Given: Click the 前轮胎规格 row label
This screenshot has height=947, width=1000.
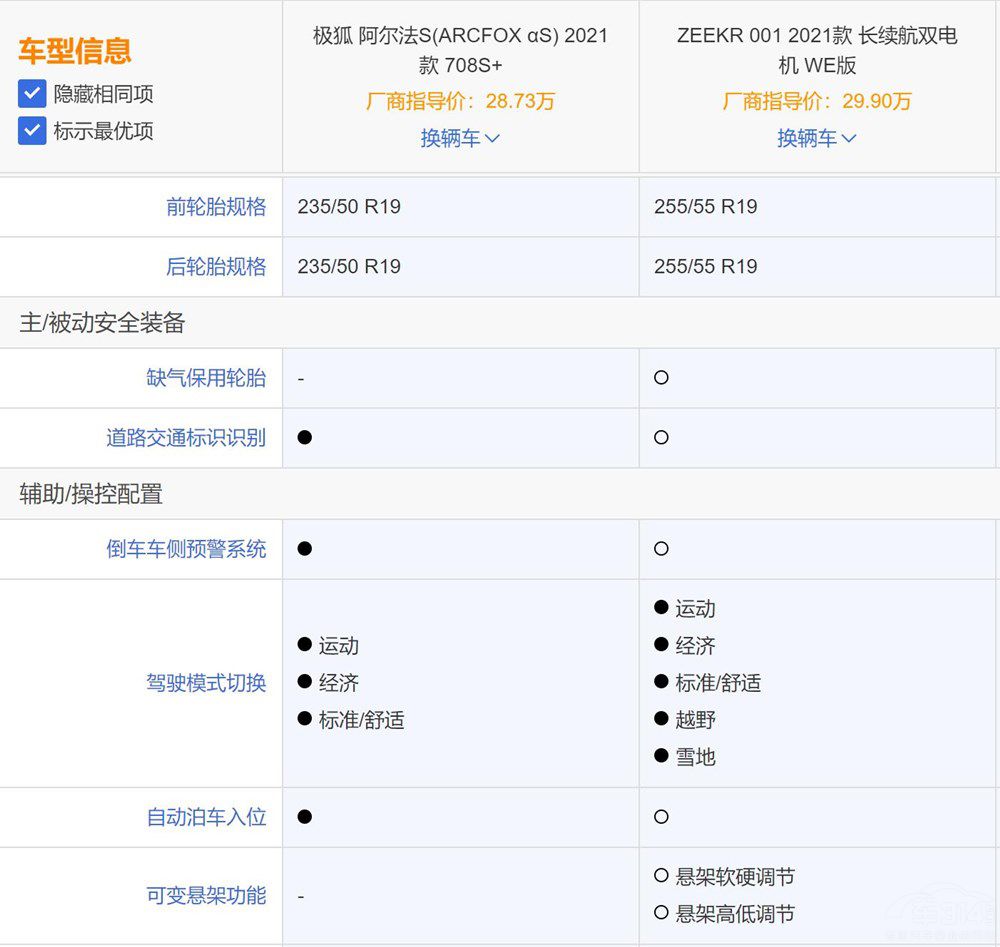Looking at the screenshot, I should click(216, 207).
